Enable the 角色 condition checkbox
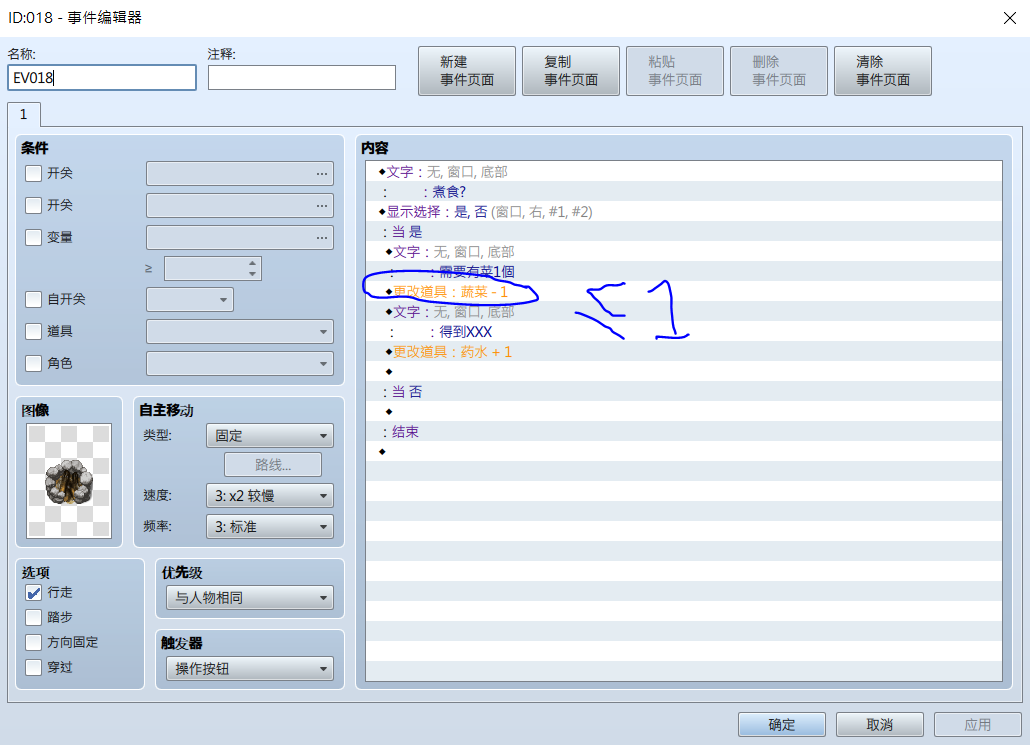This screenshot has width=1030, height=745. click(x=34, y=363)
